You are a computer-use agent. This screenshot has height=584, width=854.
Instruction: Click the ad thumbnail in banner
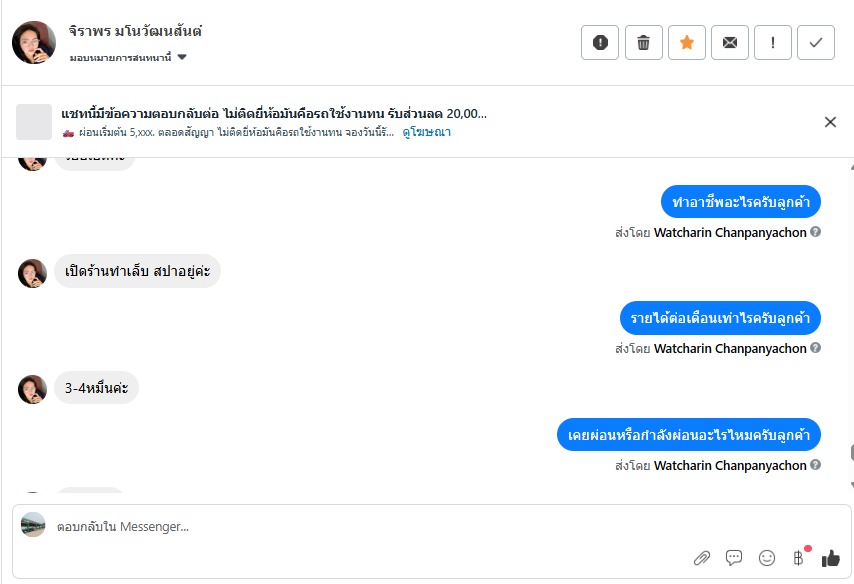[x=34, y=122]
